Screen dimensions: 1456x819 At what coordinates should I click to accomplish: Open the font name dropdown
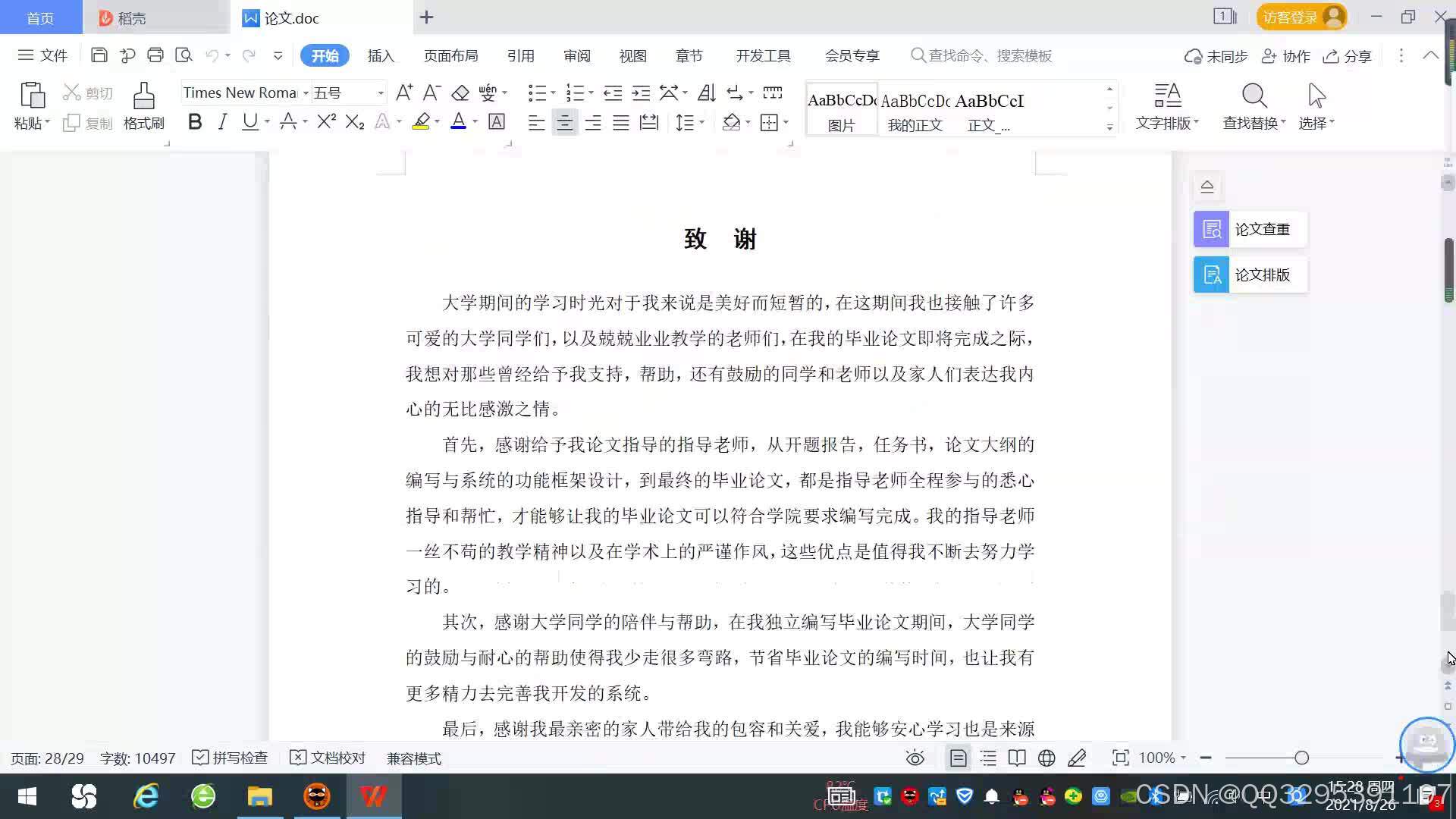coord(306,93)
